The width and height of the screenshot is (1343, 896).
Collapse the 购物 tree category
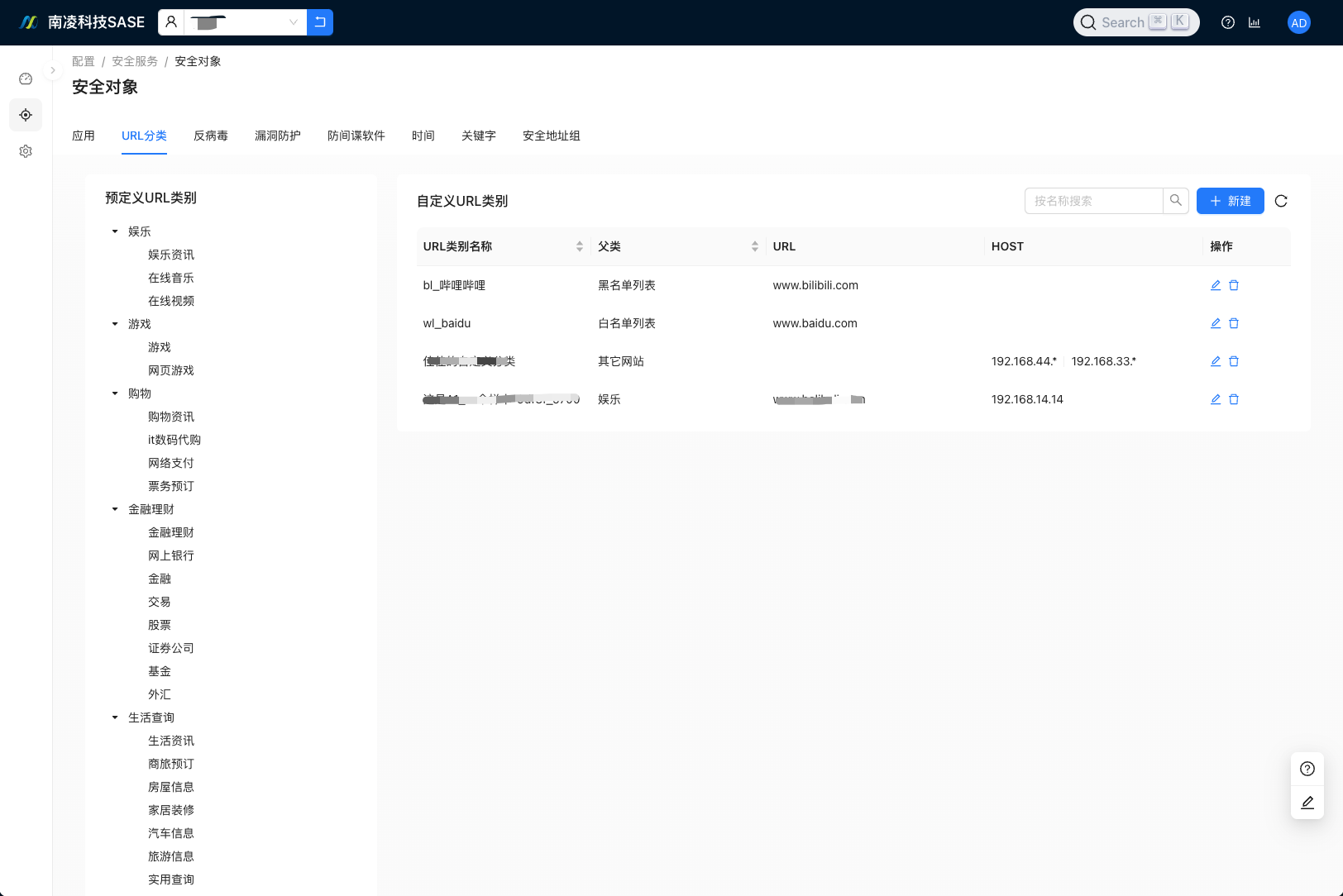115,393
